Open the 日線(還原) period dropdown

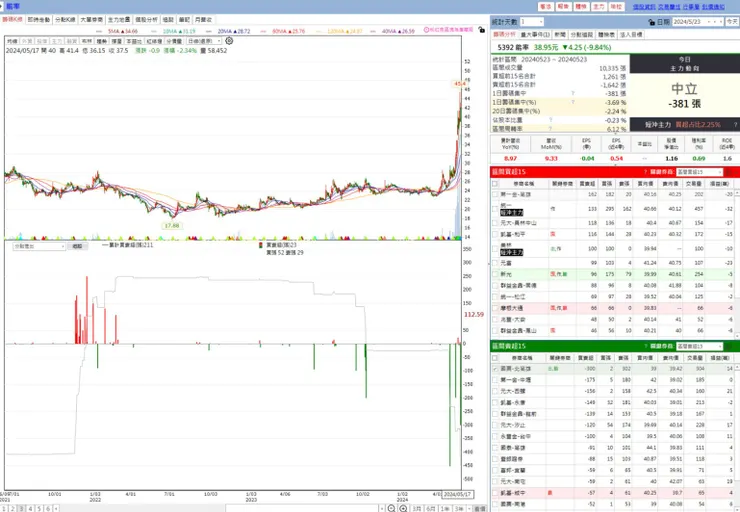point(204,42)
